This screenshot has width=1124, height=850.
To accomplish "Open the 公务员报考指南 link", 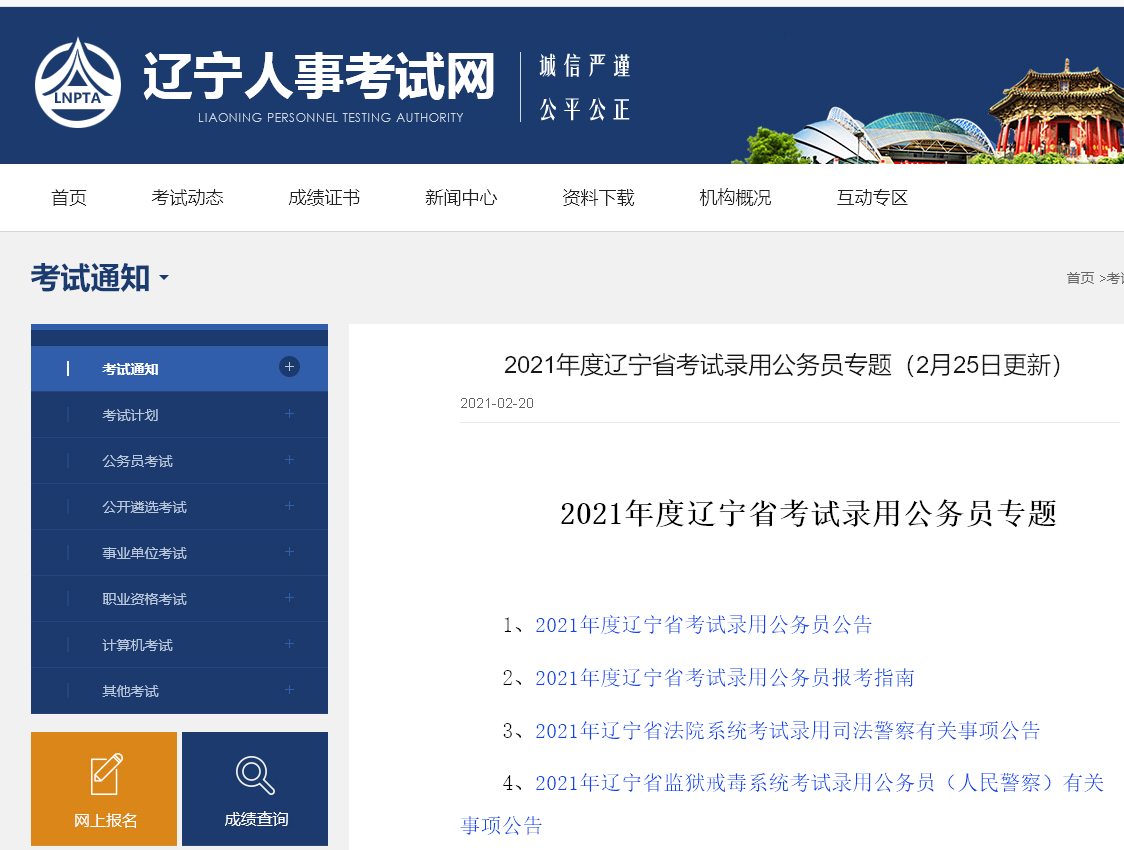I will click(x=724, y=678).
